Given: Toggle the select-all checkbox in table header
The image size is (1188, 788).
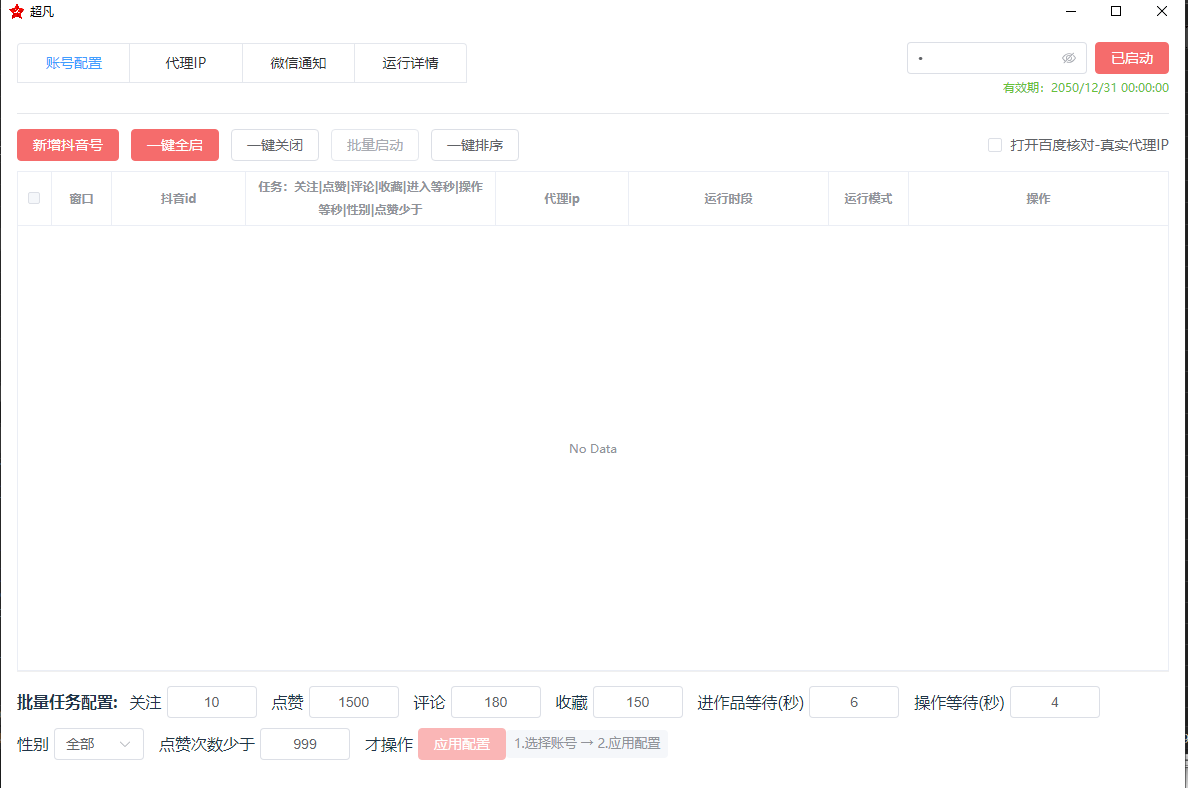Looking at the screenshot, I should pyautogui.click(x=33, y=198).
